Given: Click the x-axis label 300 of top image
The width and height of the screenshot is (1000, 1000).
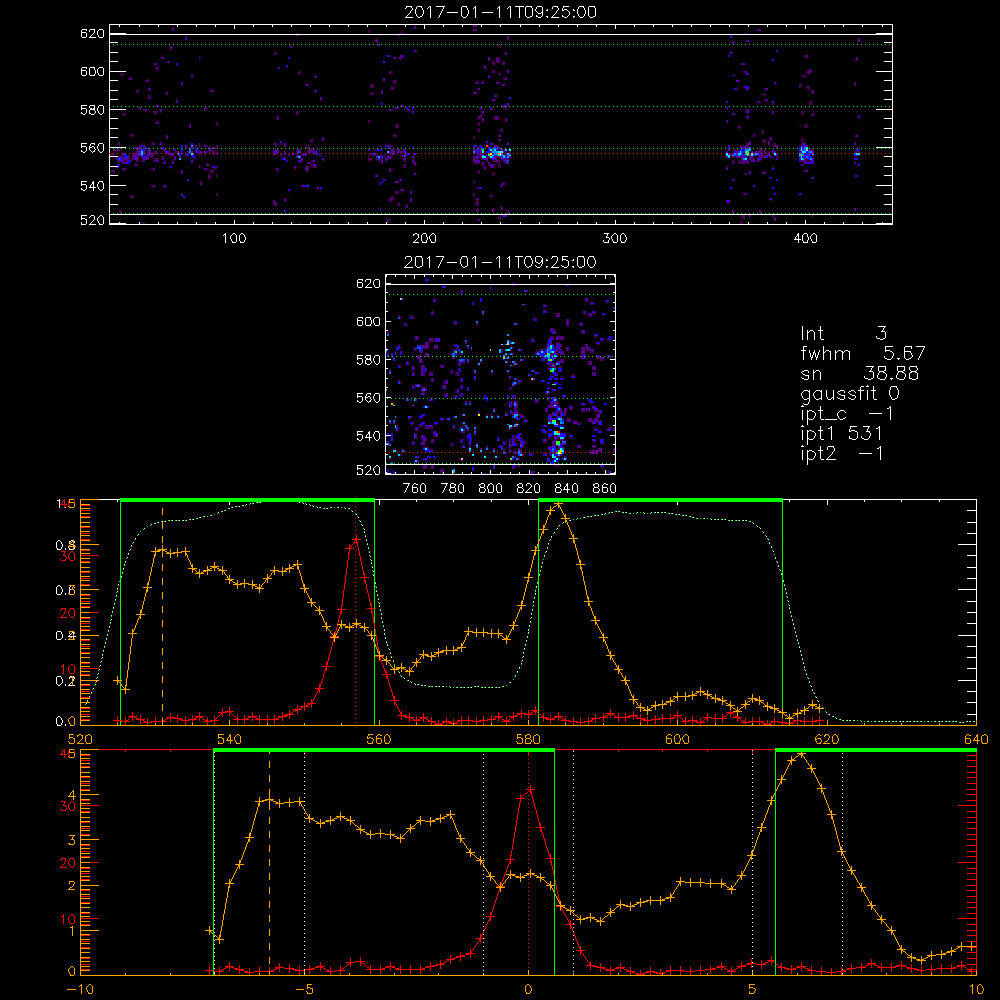Looking at the screenshot, I should click(x=615, y=239).
